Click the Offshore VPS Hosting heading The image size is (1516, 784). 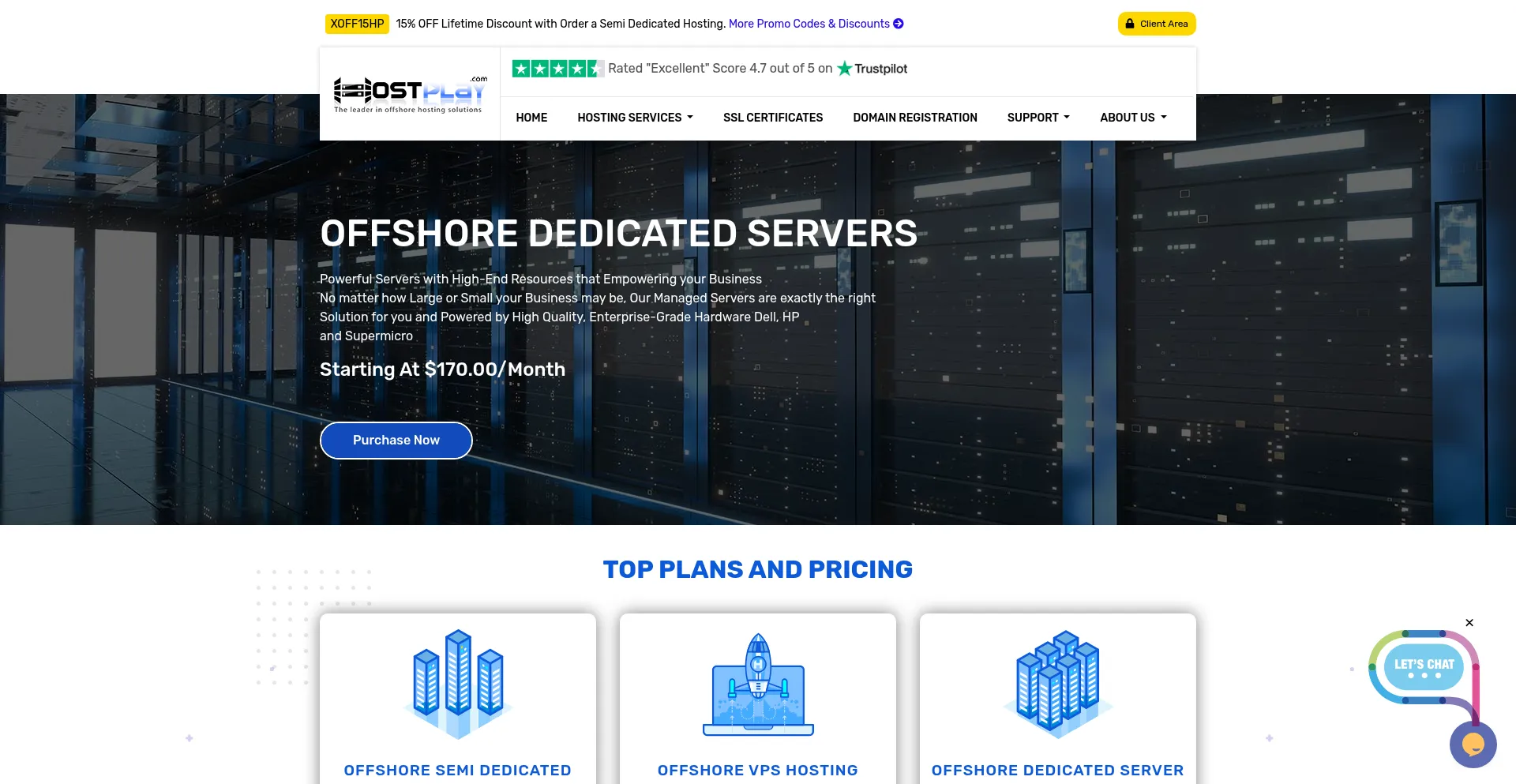(758, 770)
